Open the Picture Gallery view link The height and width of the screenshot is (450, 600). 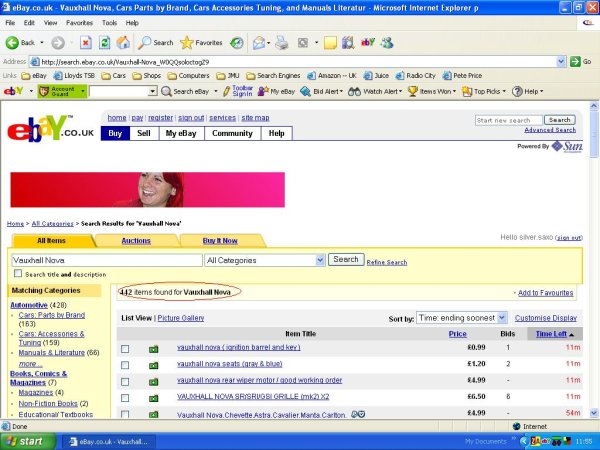point(181,318)
